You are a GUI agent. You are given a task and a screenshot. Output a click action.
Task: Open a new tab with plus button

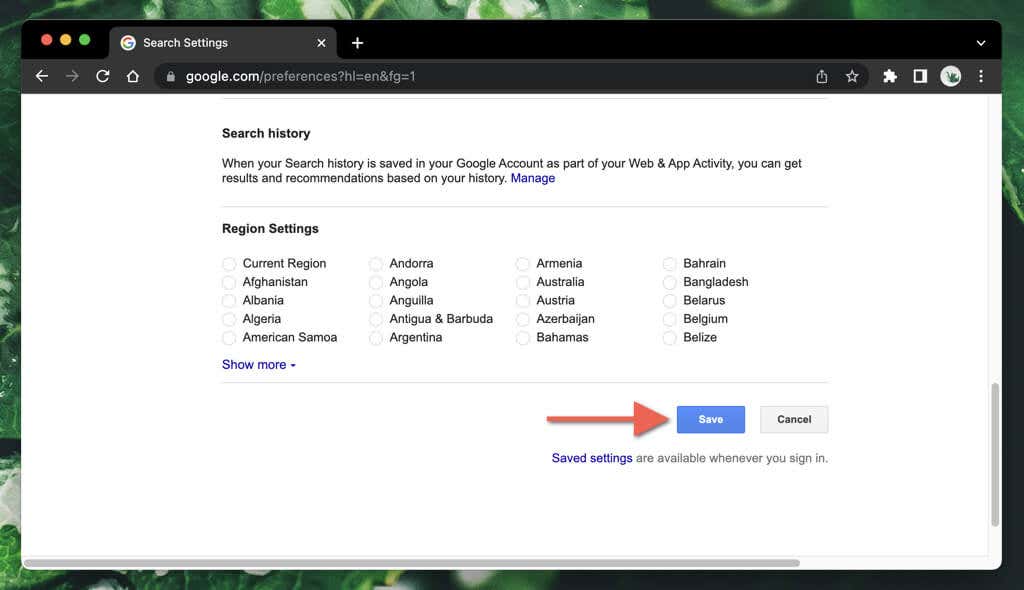[x=357, y=43]
